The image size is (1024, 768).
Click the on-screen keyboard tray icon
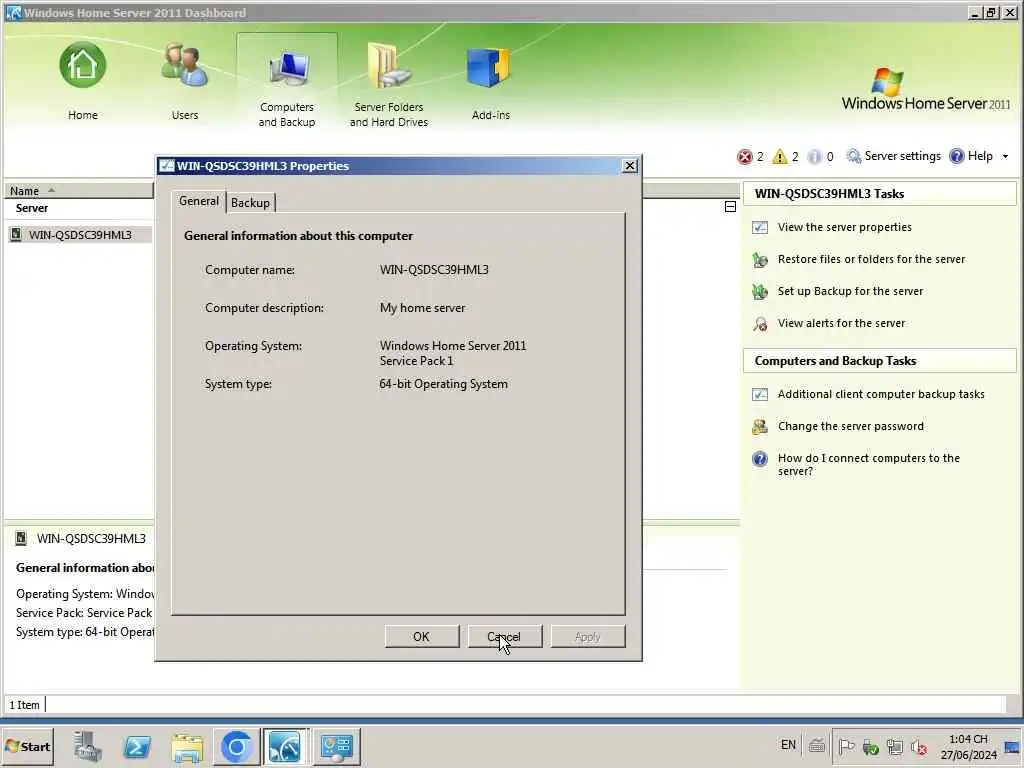[816, 746]
